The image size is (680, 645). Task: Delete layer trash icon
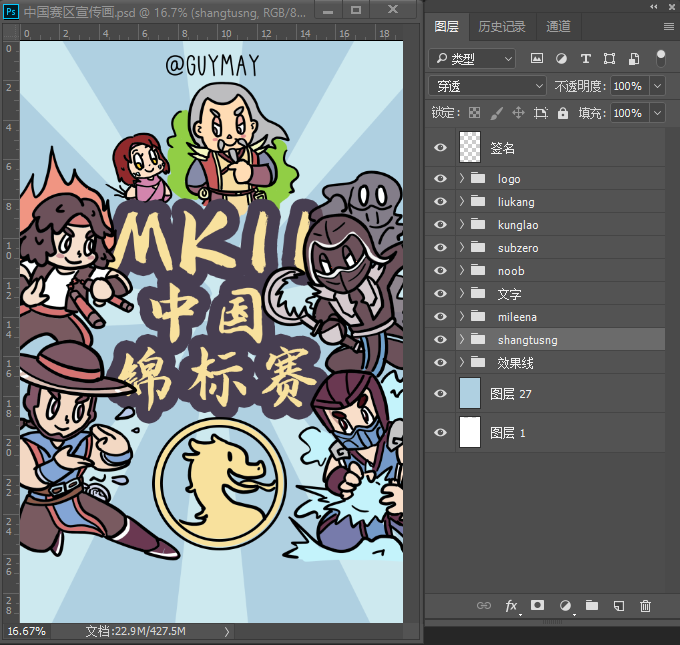click(x=645, y=606)
